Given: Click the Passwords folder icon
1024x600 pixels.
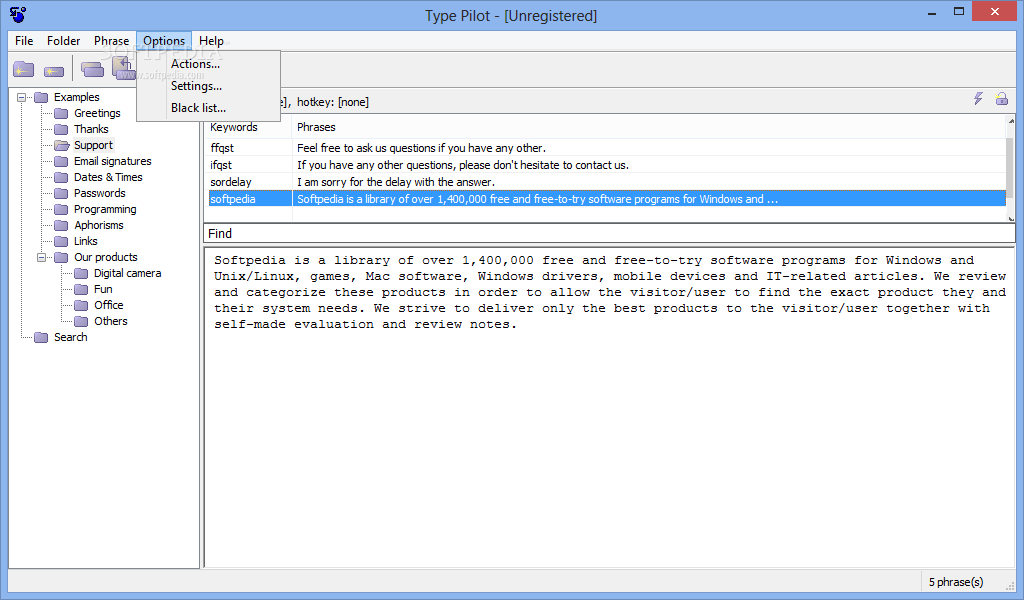Looking at the screenshot, I should (61, 193).
